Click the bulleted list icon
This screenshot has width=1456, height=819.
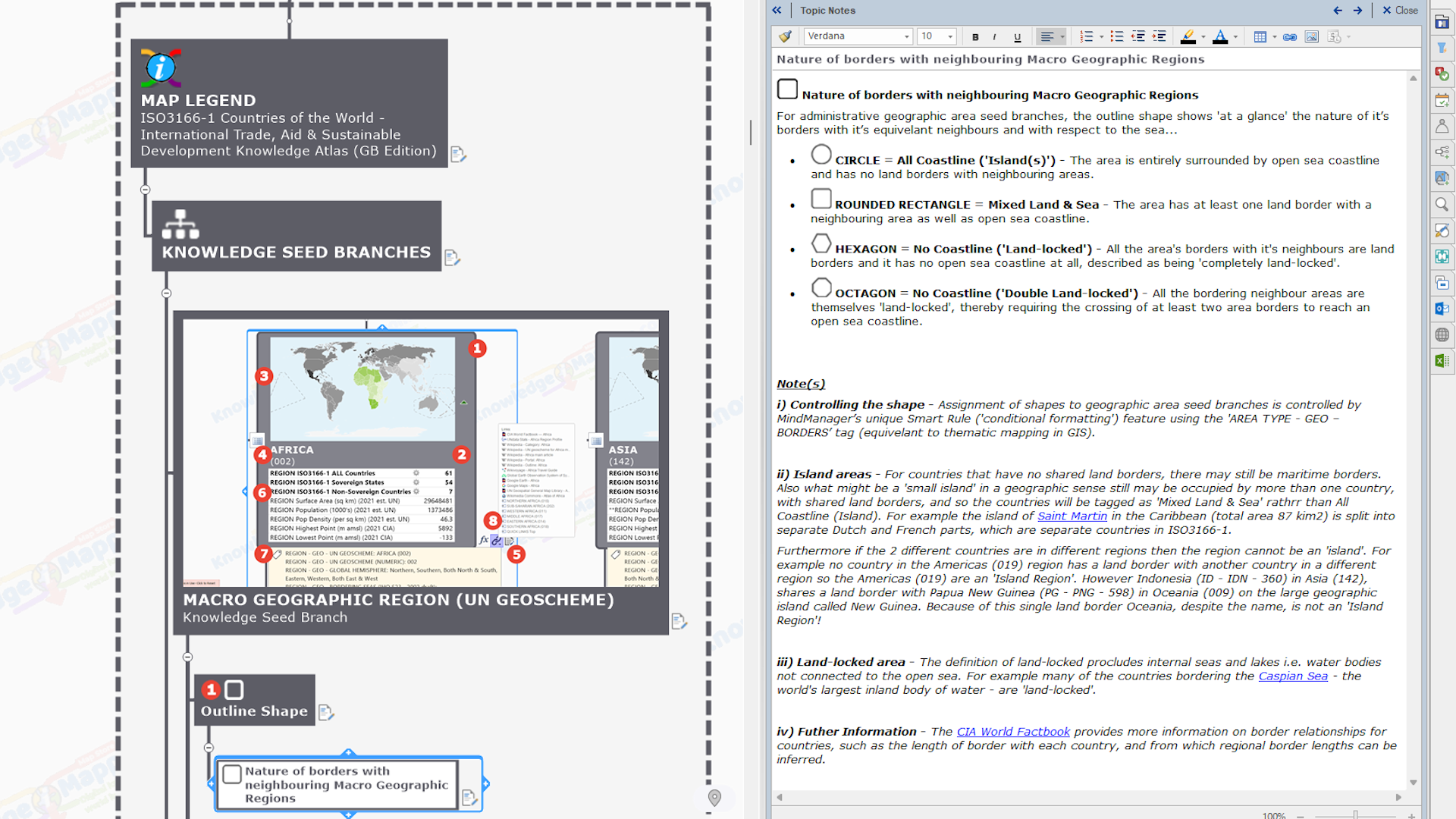[1116, 36]
